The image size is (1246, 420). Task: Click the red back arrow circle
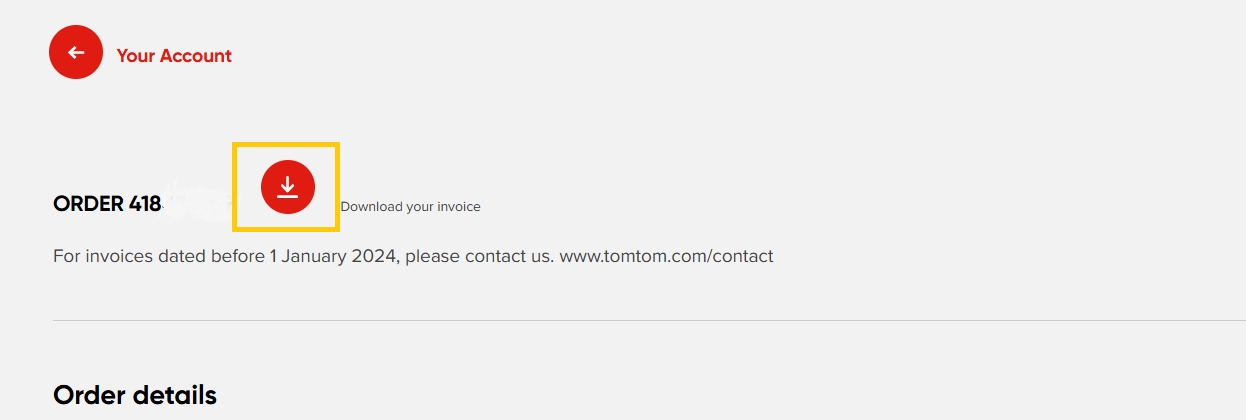[76, 53]
